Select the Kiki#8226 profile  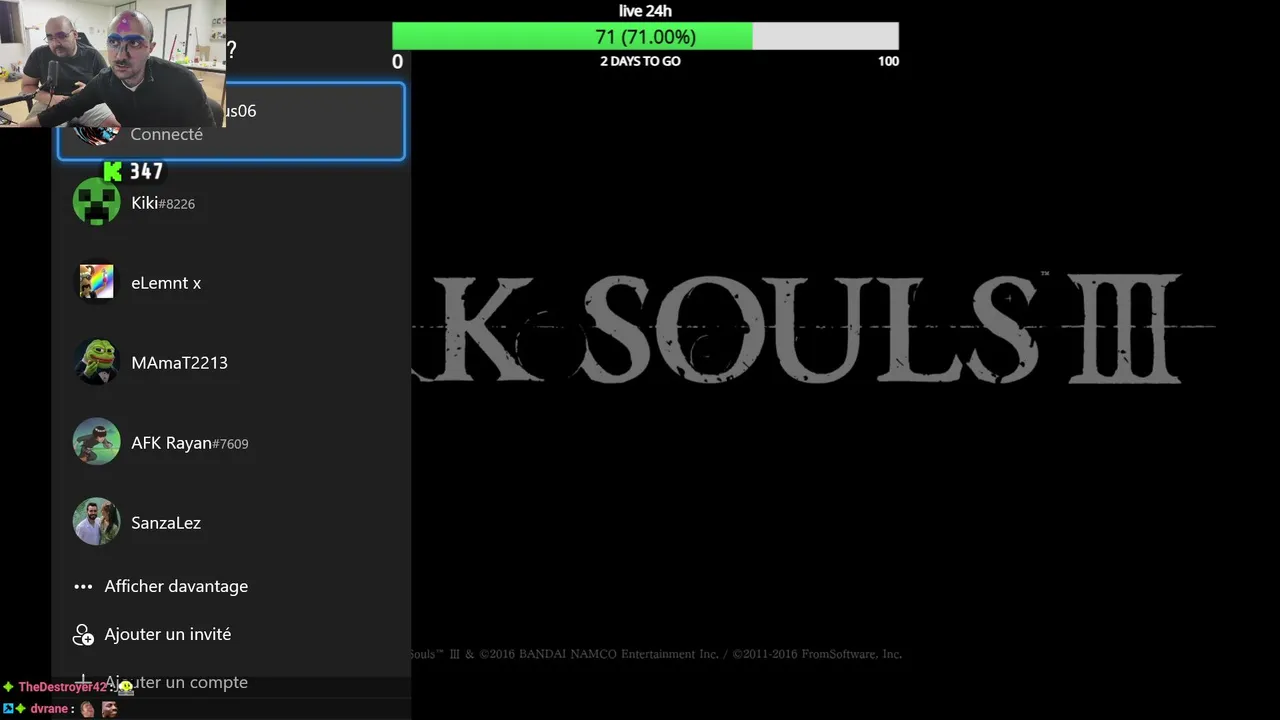[231, 202]
